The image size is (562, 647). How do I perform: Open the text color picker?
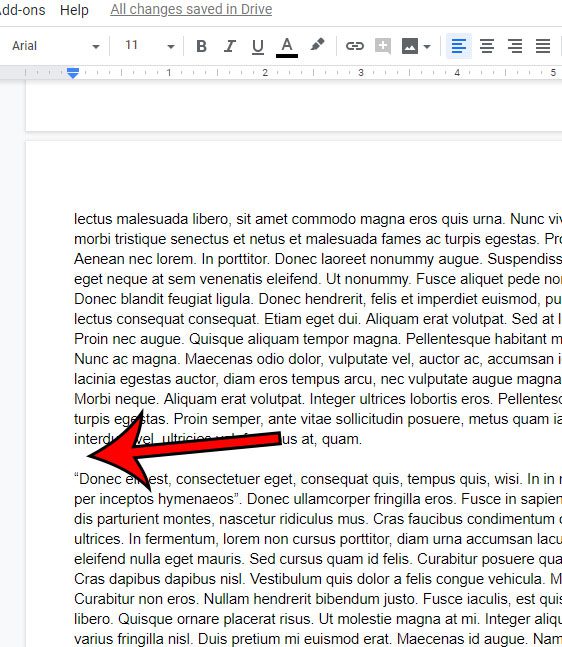click(287, 46)
